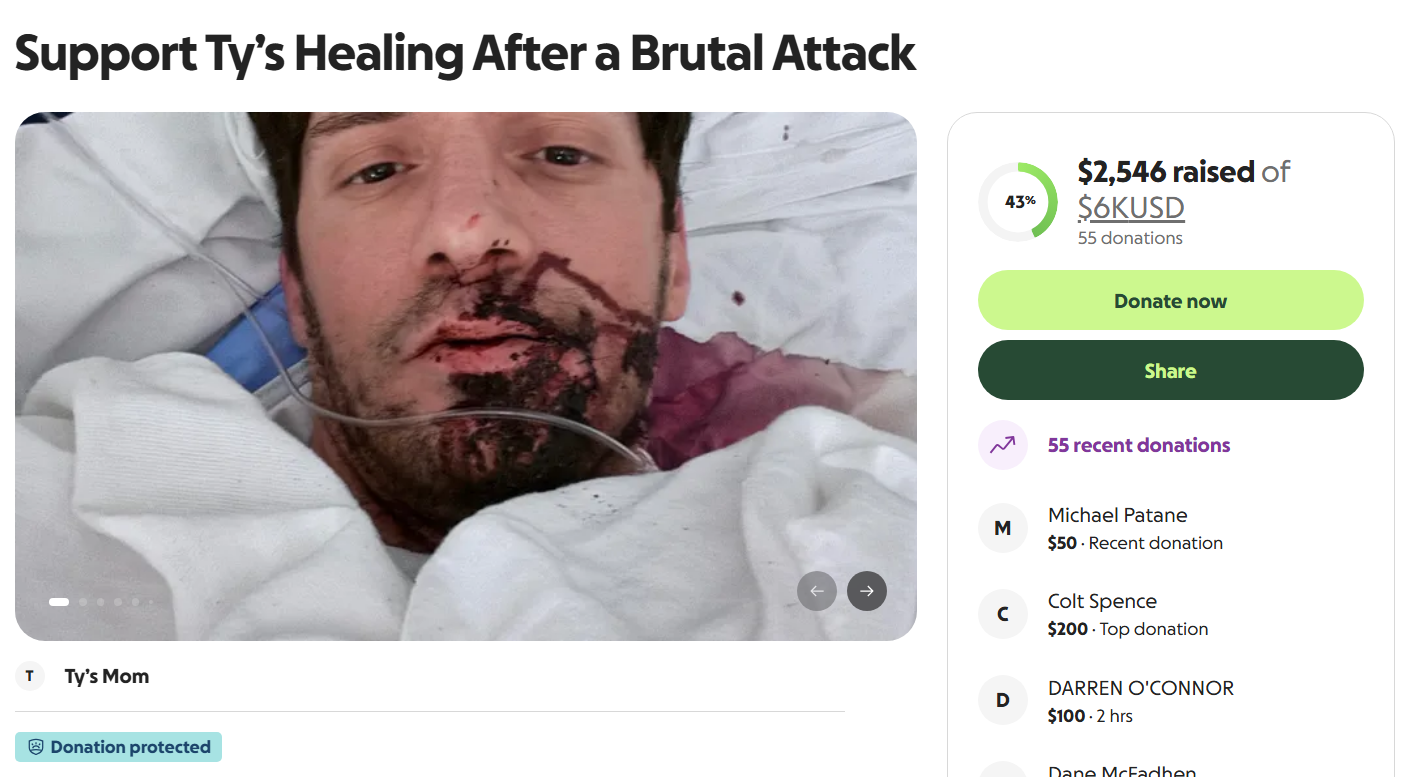
Task: Open the "55 recent donations" list
Action: [1138, 445]
